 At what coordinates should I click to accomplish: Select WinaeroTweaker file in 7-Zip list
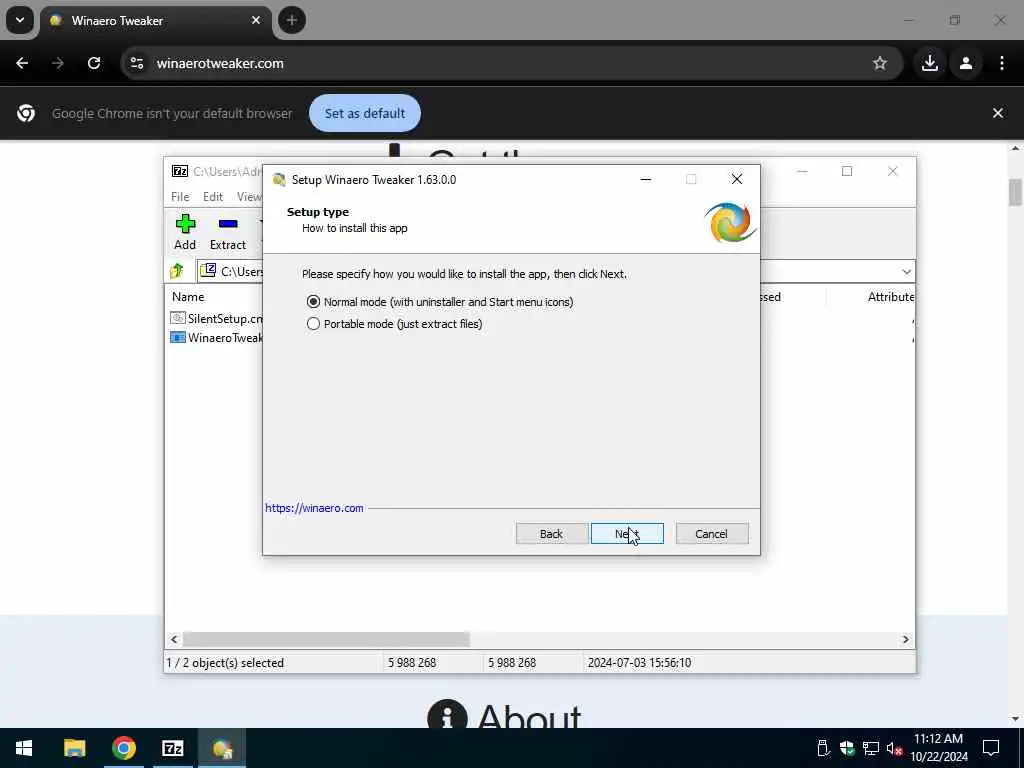[x=216, y=338]
